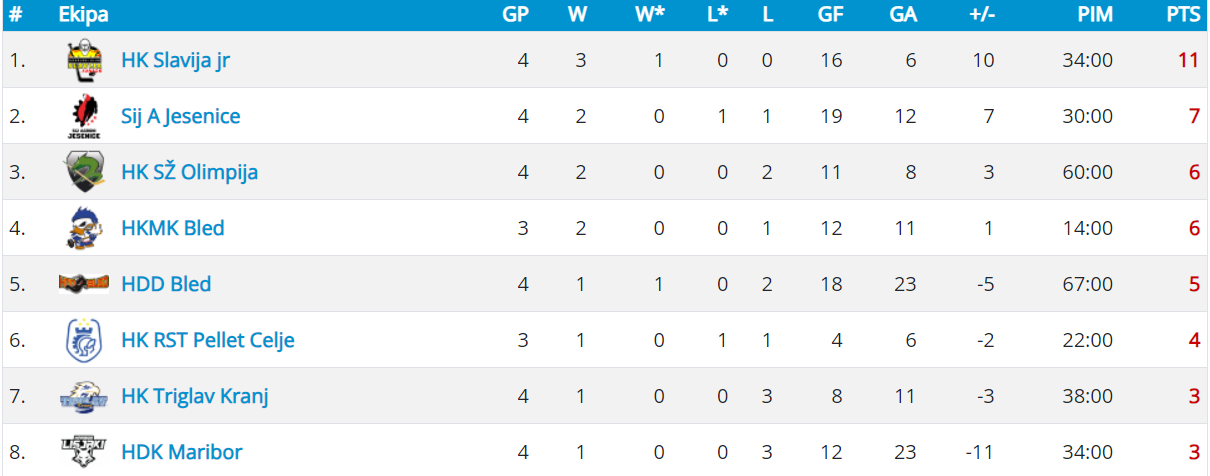This screenshot has width=1210, height=476.
Task: Click the Ekipa column header
Action: coord(84,15)
